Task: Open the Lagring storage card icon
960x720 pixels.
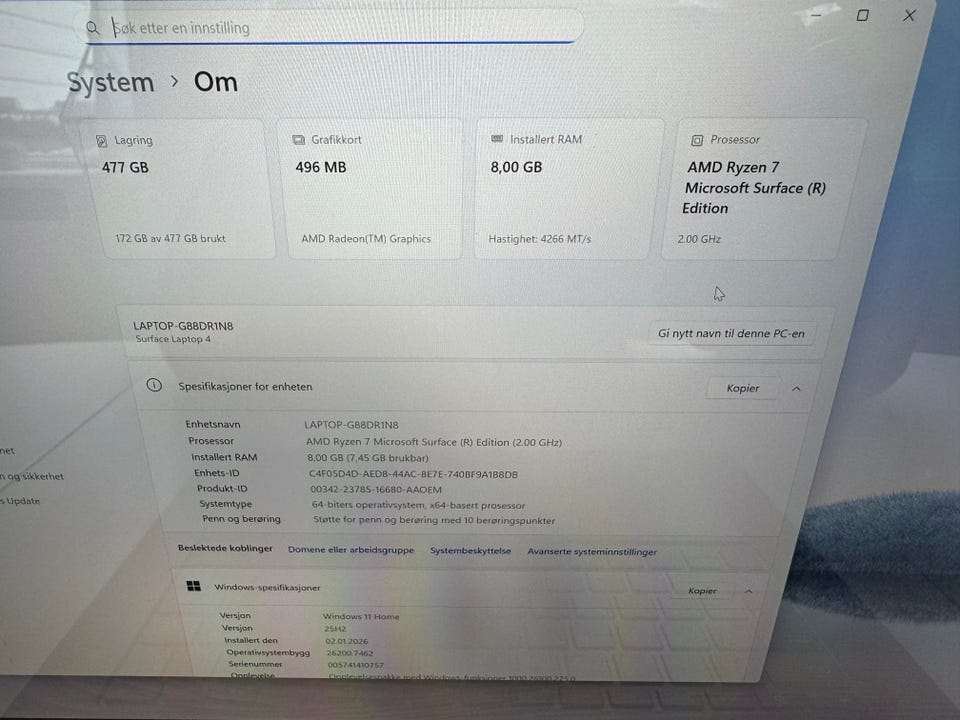Action: (x=102, y=141)
